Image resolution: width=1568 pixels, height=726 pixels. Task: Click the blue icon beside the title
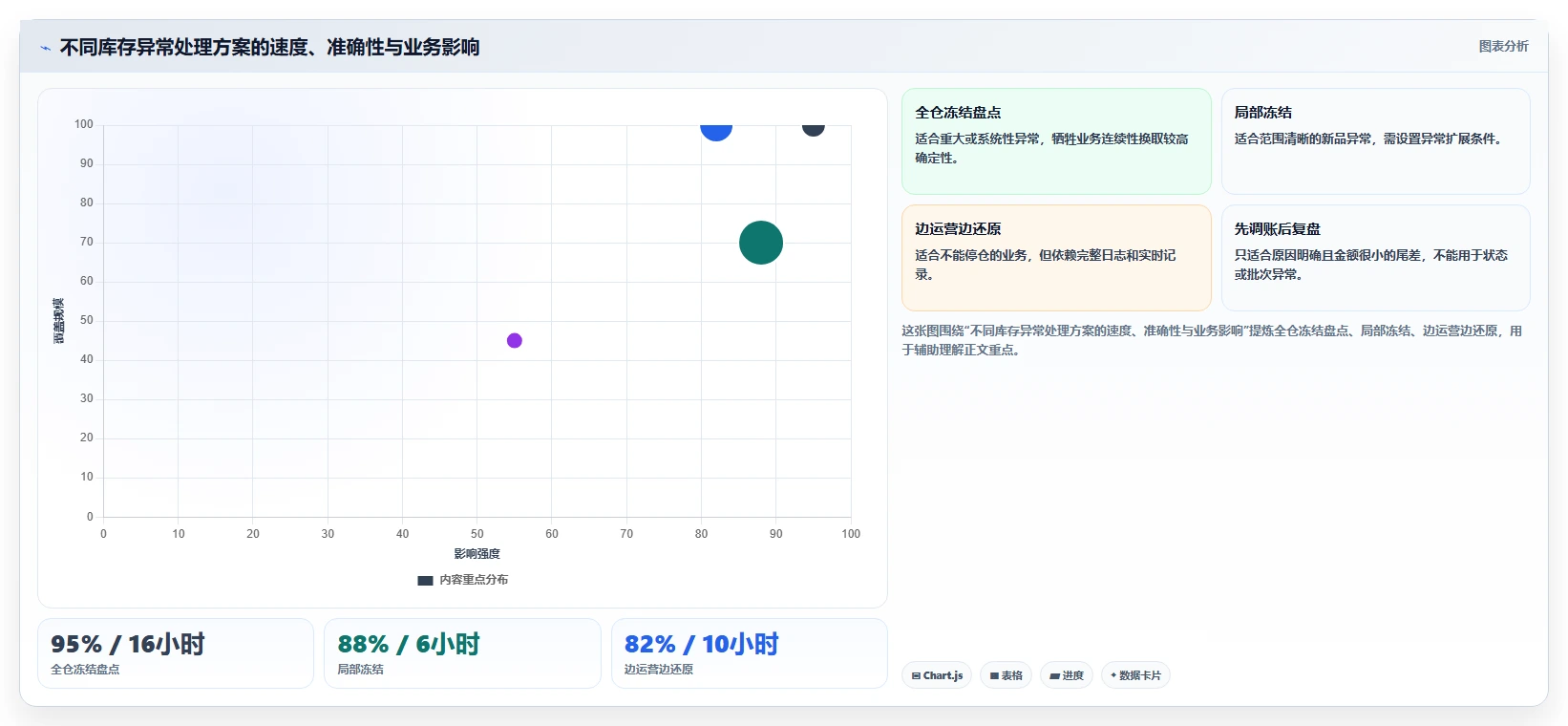pos(45,48)
